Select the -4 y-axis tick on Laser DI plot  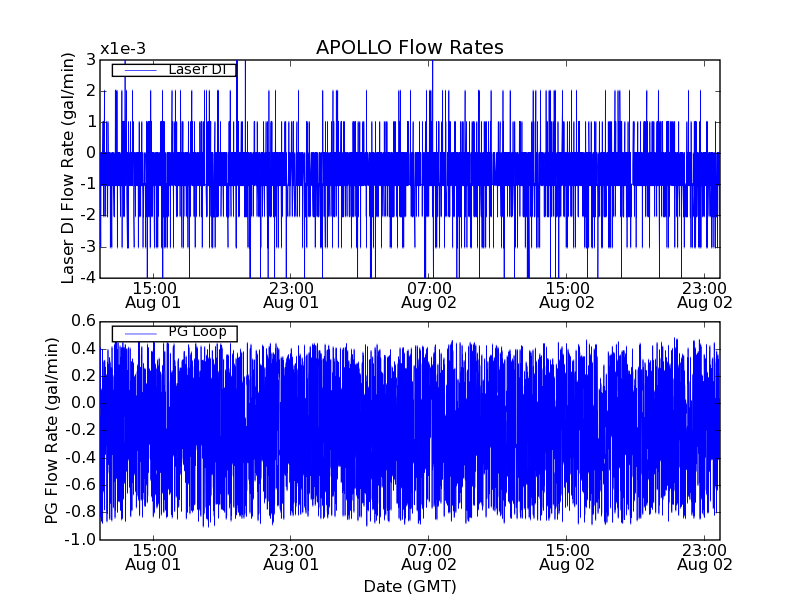coord(88,277)
